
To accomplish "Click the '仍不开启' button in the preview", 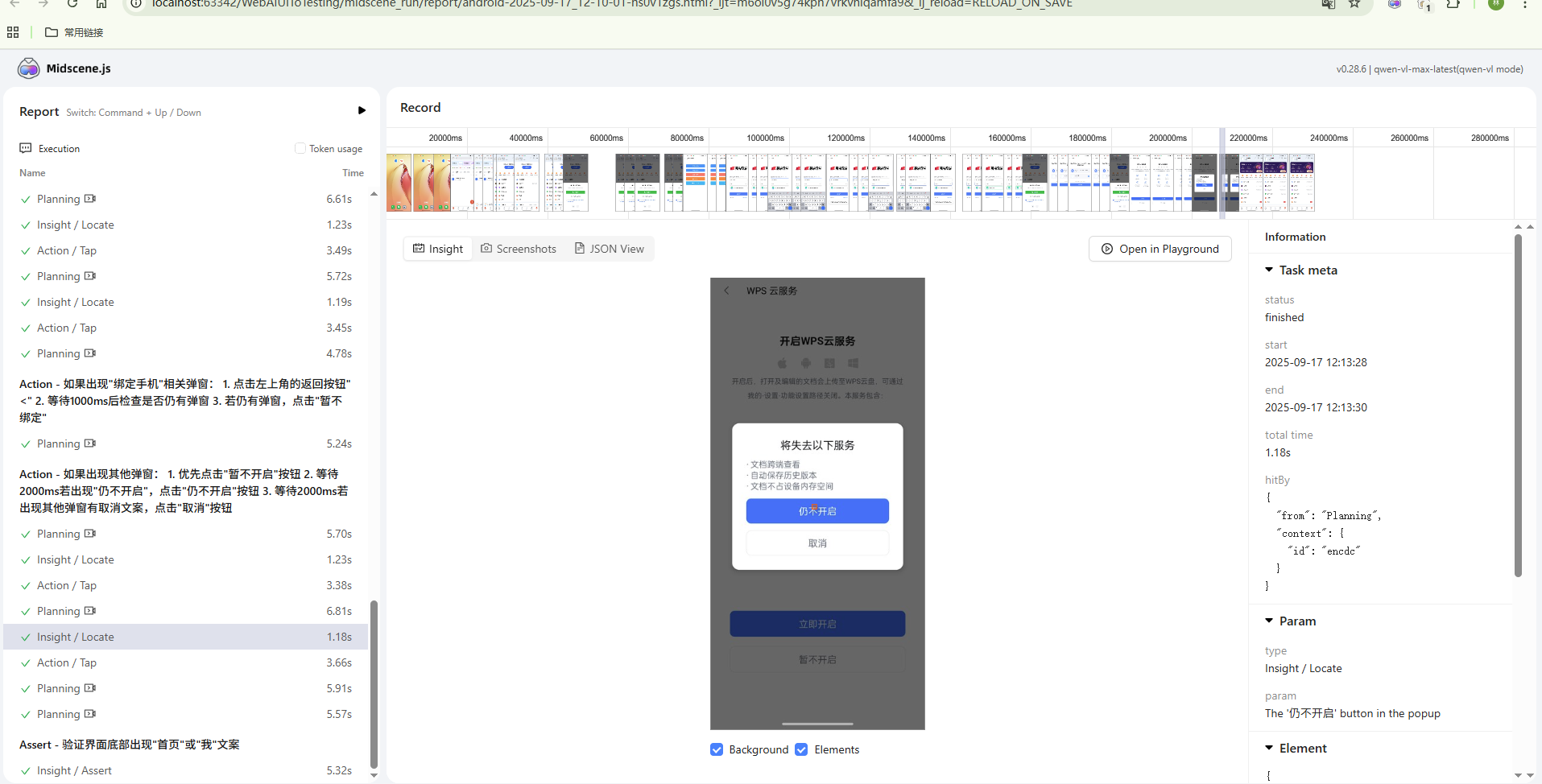I will (817, 511).
